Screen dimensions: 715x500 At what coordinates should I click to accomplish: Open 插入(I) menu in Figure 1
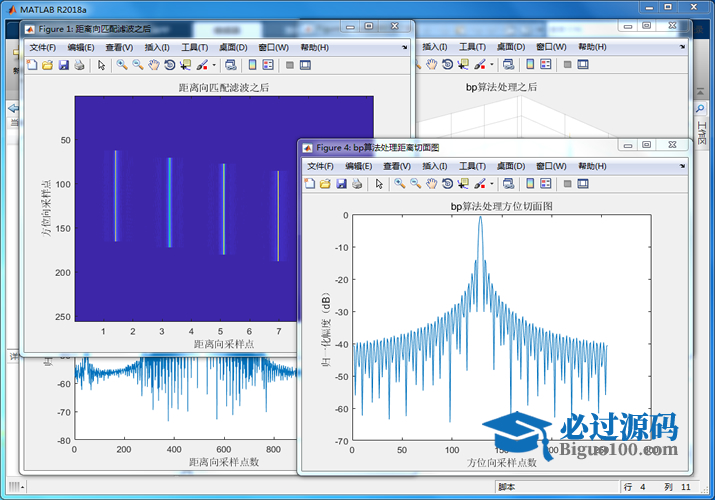[157, 47]
